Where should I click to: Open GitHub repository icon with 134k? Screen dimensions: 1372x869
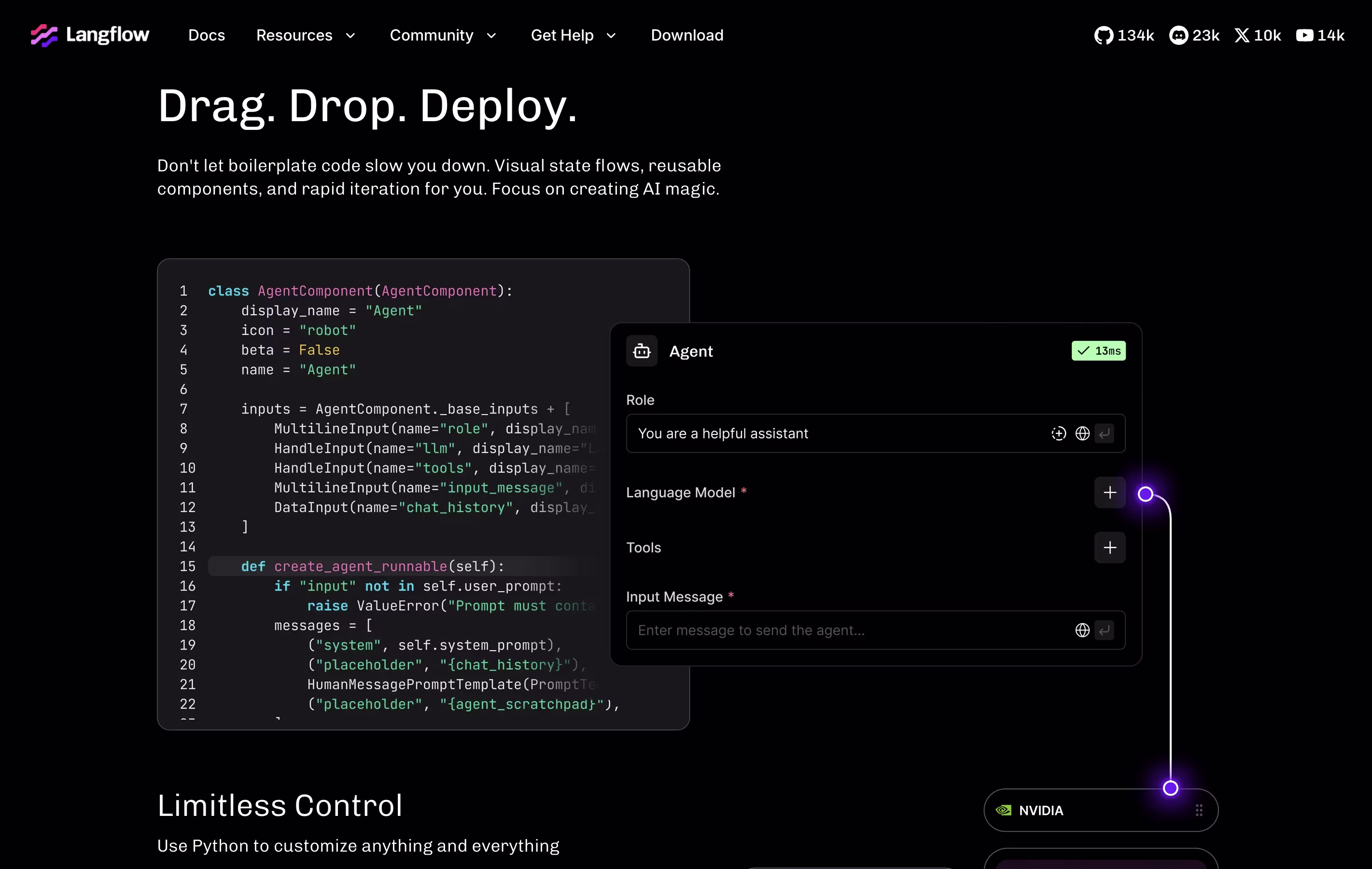tap(1103, 35)
